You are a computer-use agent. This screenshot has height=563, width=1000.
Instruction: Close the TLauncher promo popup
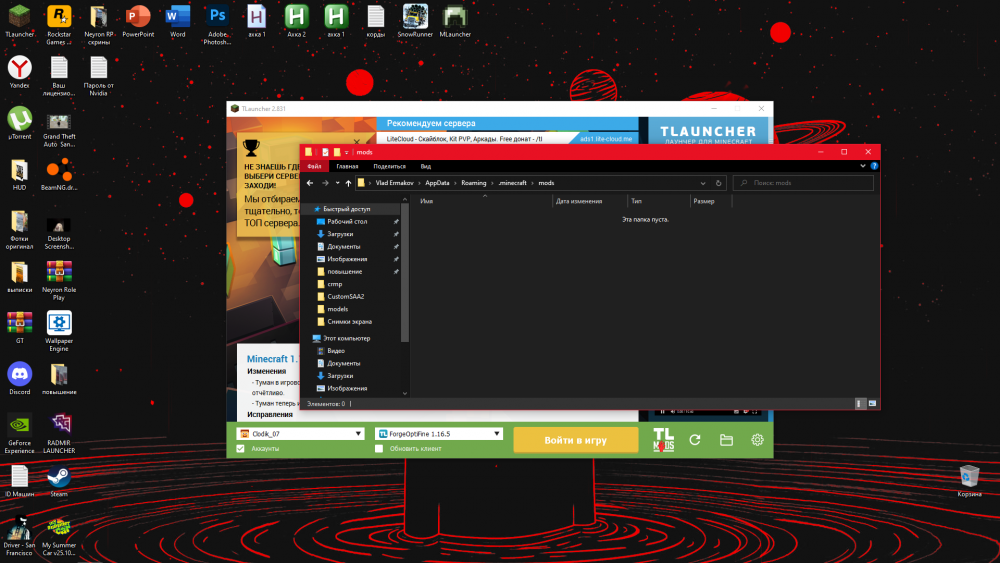(357, 141)
